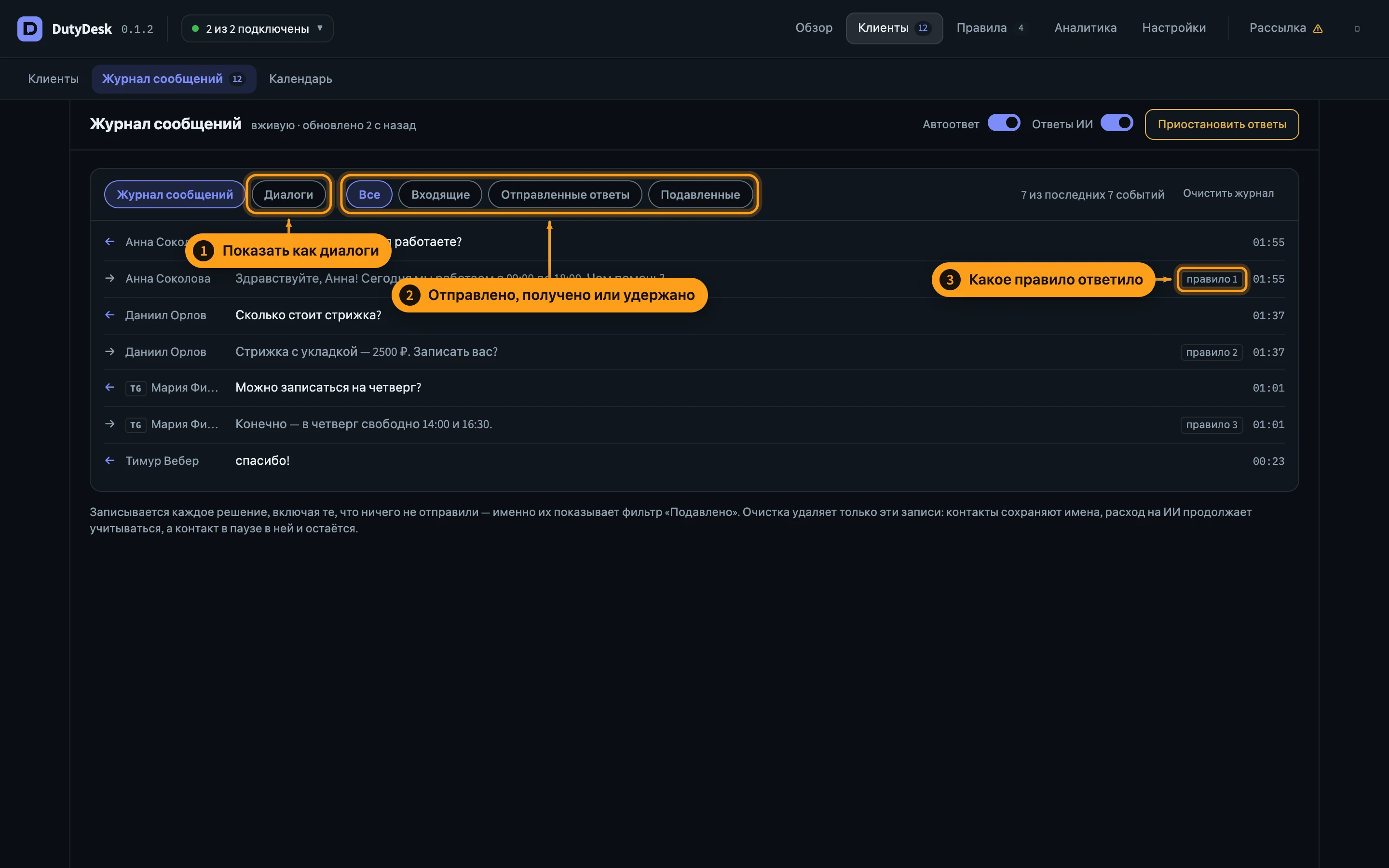This screenshot has height=868, width=1389.
Task: Show Подавленные events
Action: tap(700, 195)
